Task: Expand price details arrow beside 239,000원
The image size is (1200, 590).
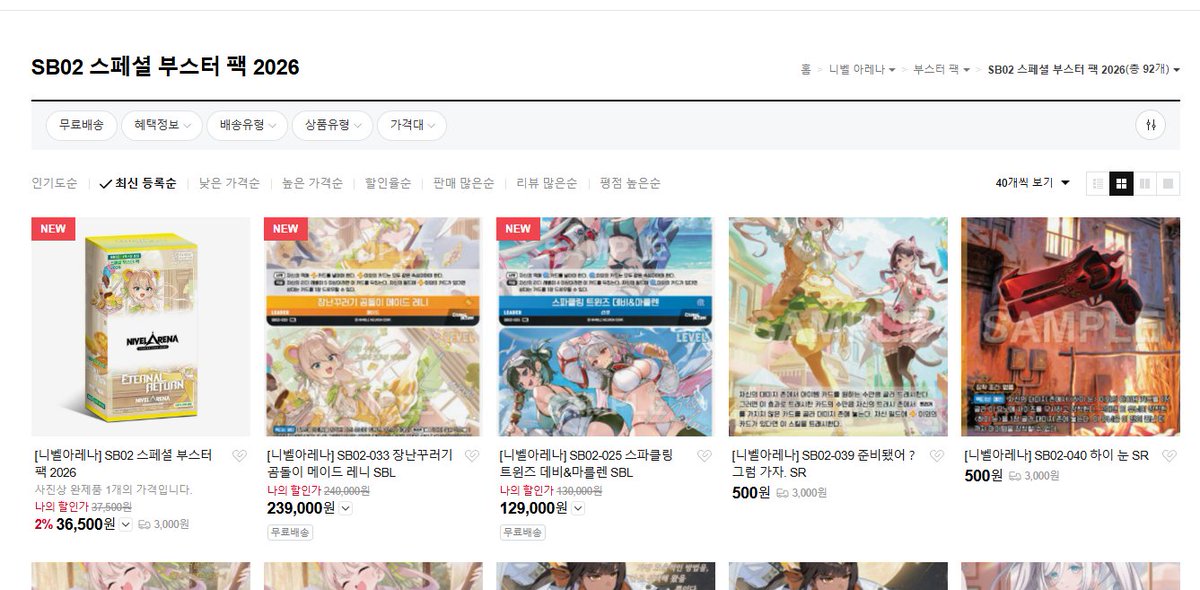Action: point(346,508)
